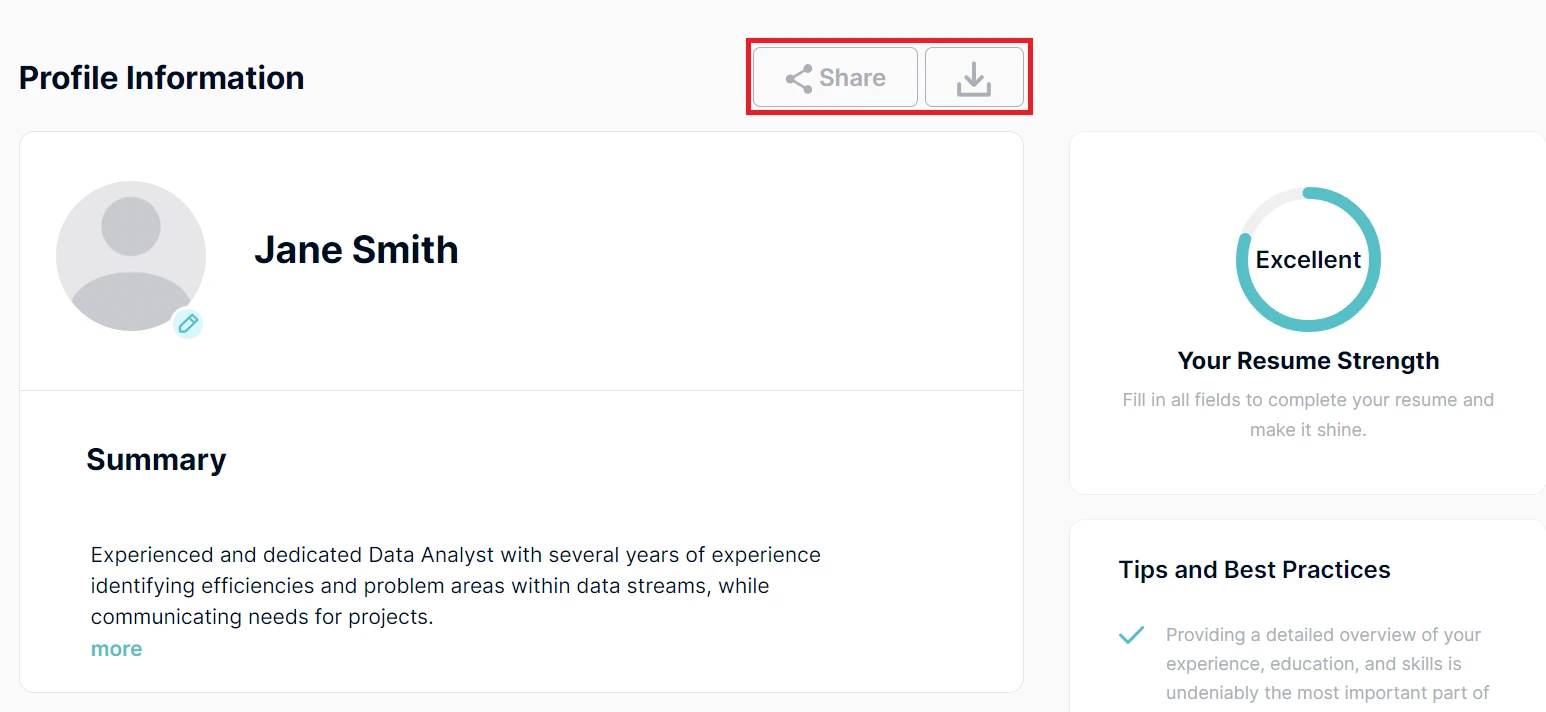Screen dimensions: 1546x712
Task: Click the Data Analyst summary paragraph
Action: (455, 585)
